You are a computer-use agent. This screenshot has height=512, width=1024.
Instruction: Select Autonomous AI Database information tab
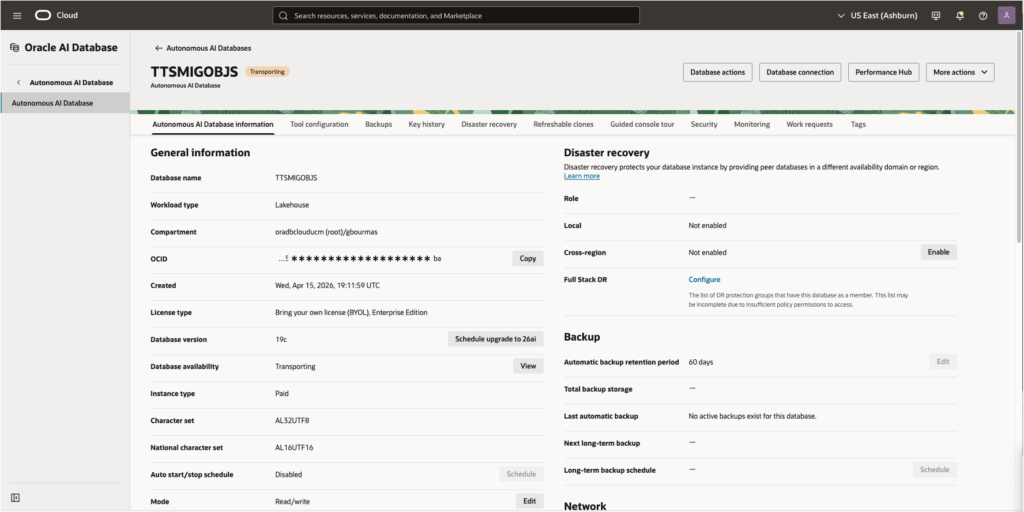tap(213, 124)
